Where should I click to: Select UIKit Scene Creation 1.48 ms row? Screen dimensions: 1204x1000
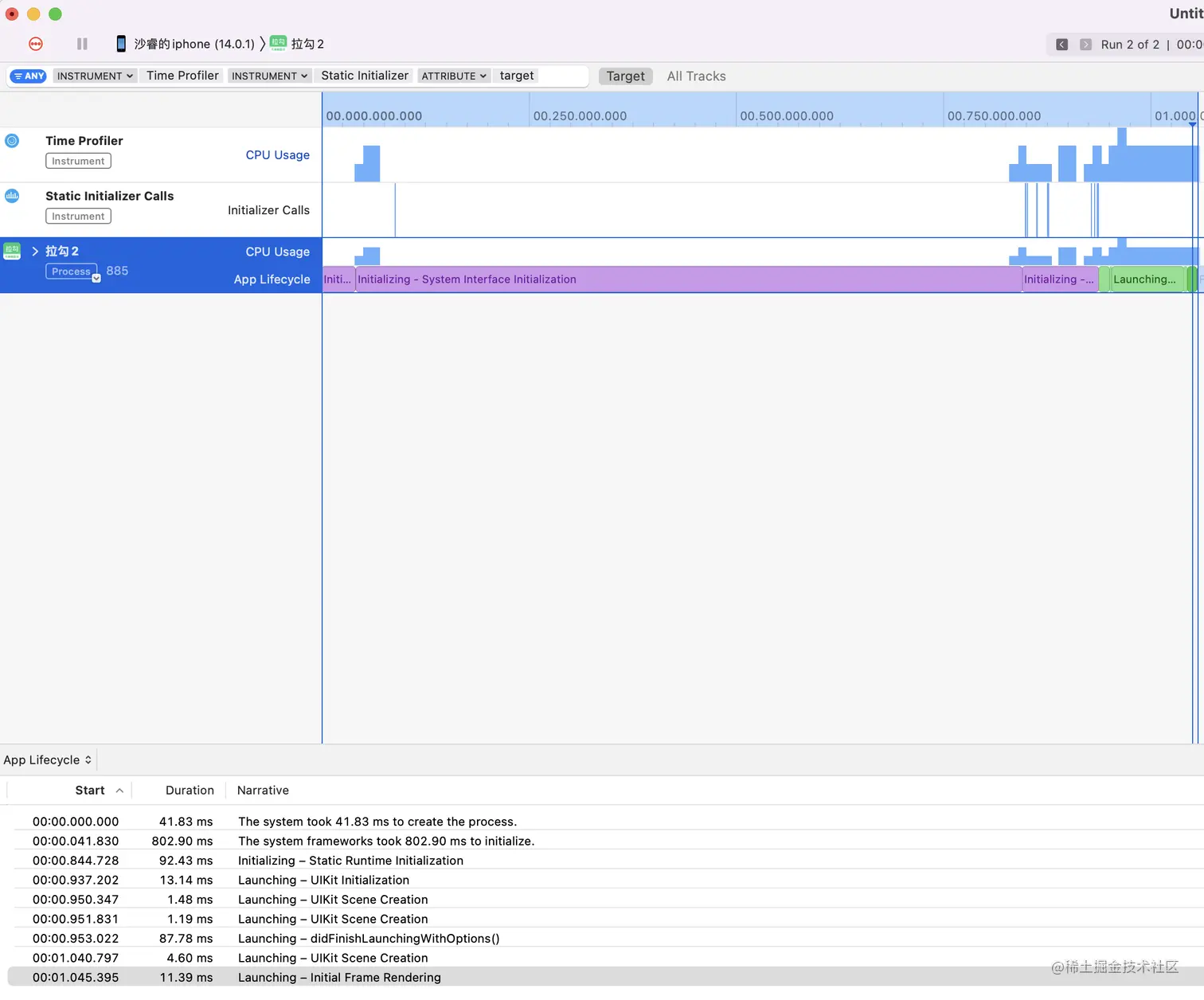tap(605, 900)
